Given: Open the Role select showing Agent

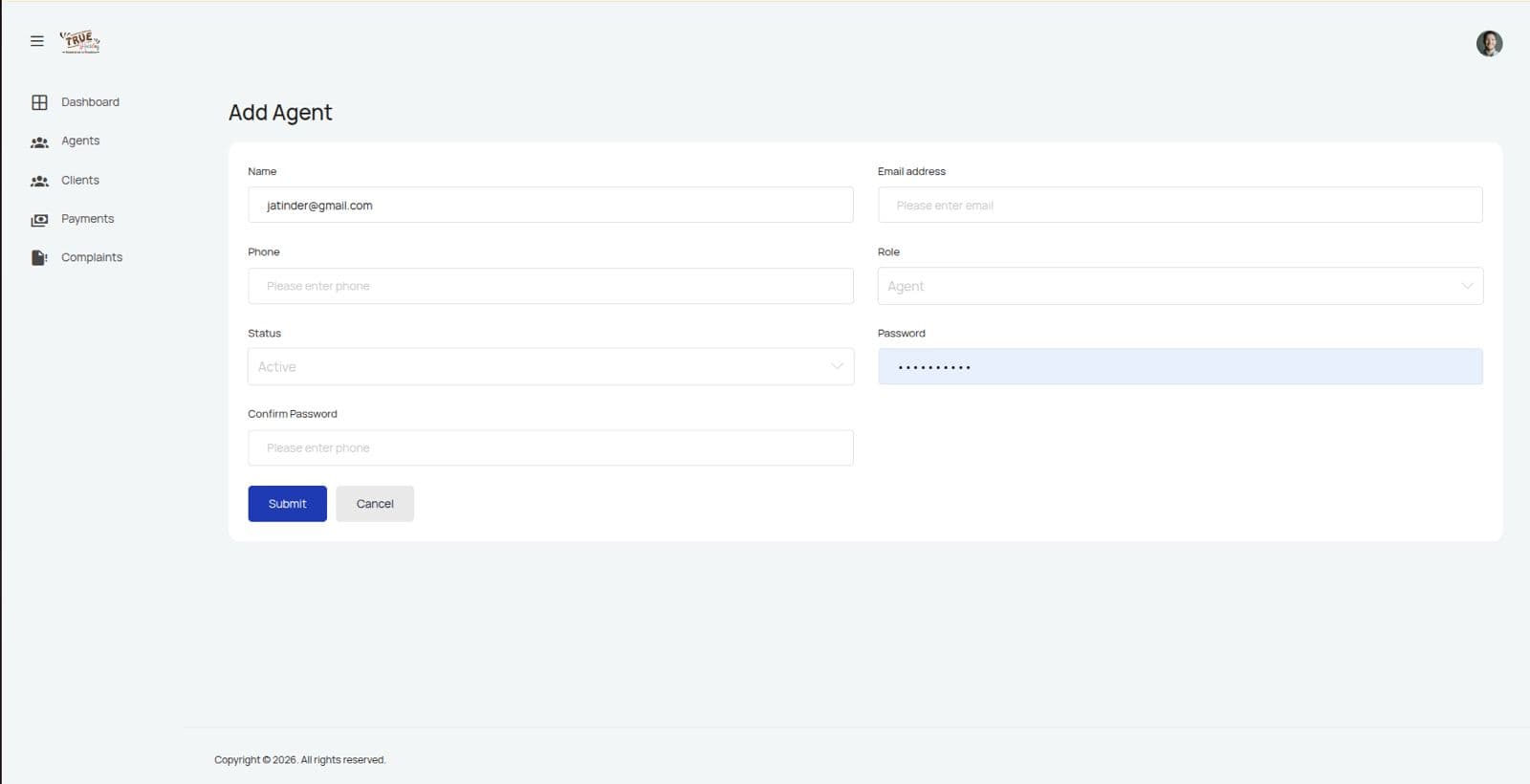Looking at the screenshot, I should point(1180,286).
